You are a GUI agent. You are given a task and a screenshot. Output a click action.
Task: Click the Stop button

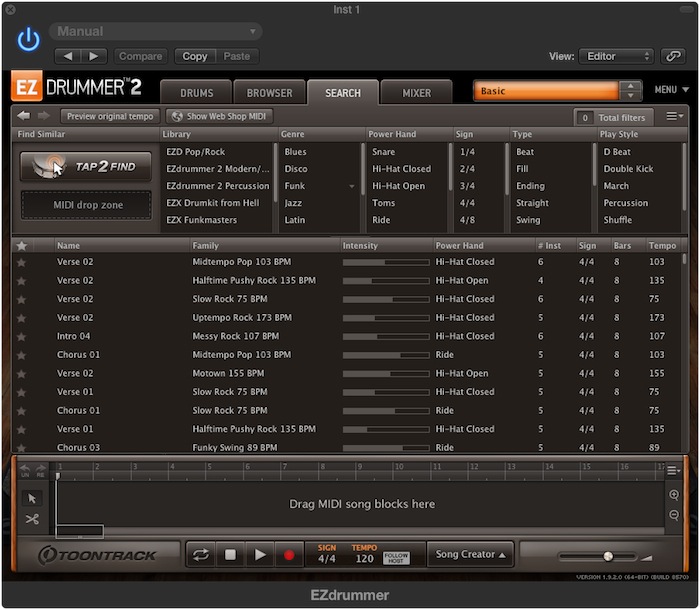(x=230, y=555)
